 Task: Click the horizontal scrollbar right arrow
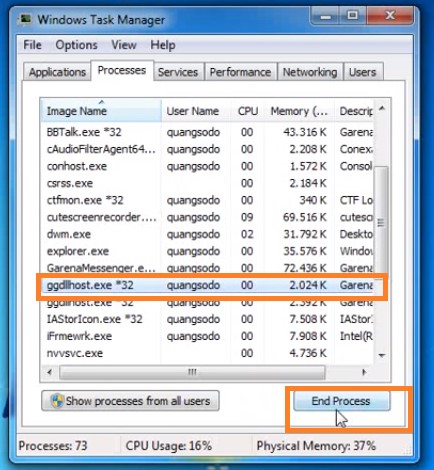[x=364, y=372]
